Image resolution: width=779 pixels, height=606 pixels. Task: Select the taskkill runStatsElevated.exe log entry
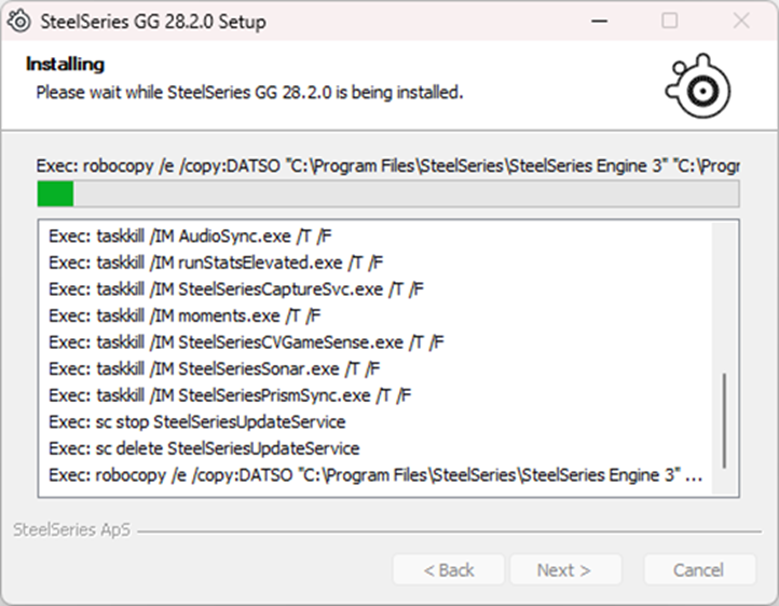coord(216,263)
